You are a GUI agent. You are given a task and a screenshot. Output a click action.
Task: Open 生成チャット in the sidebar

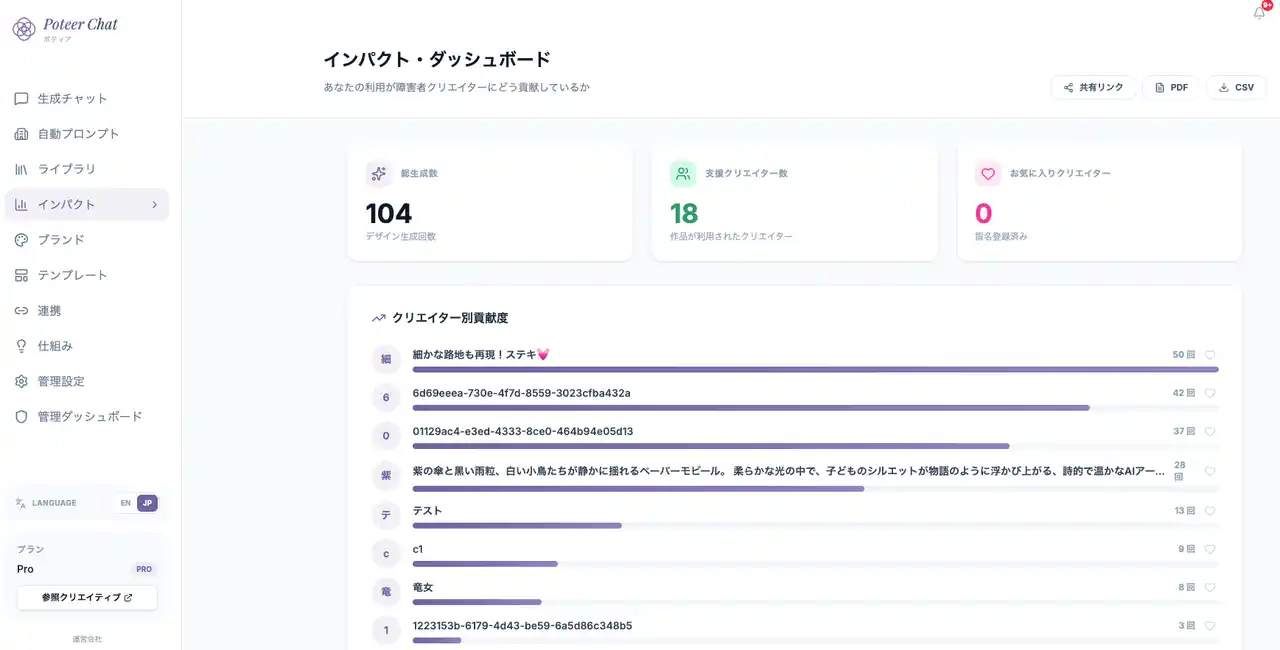pyautogui.click(x=72, y=99)
